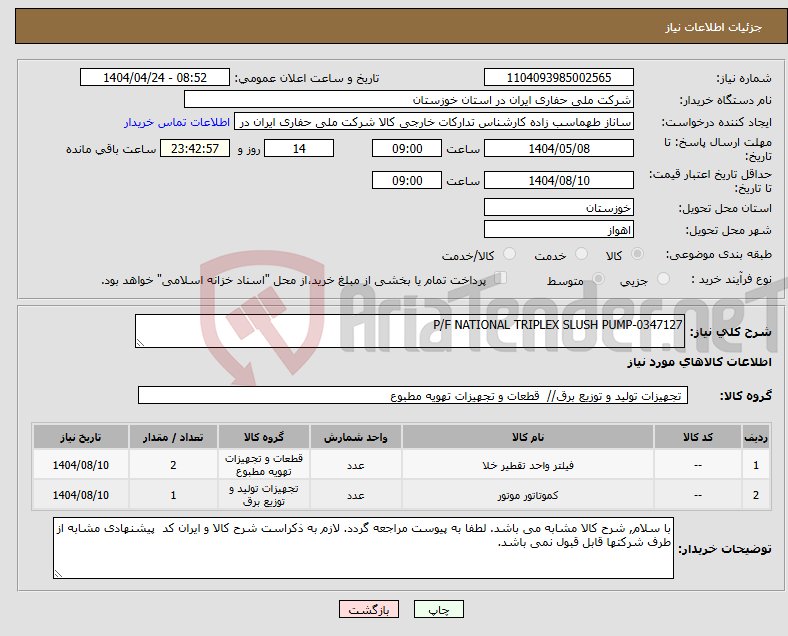Click the اطلاعات کالاهای مورد نیاز heading
Screen dimensions: 788x636
(x=699, y=362)
